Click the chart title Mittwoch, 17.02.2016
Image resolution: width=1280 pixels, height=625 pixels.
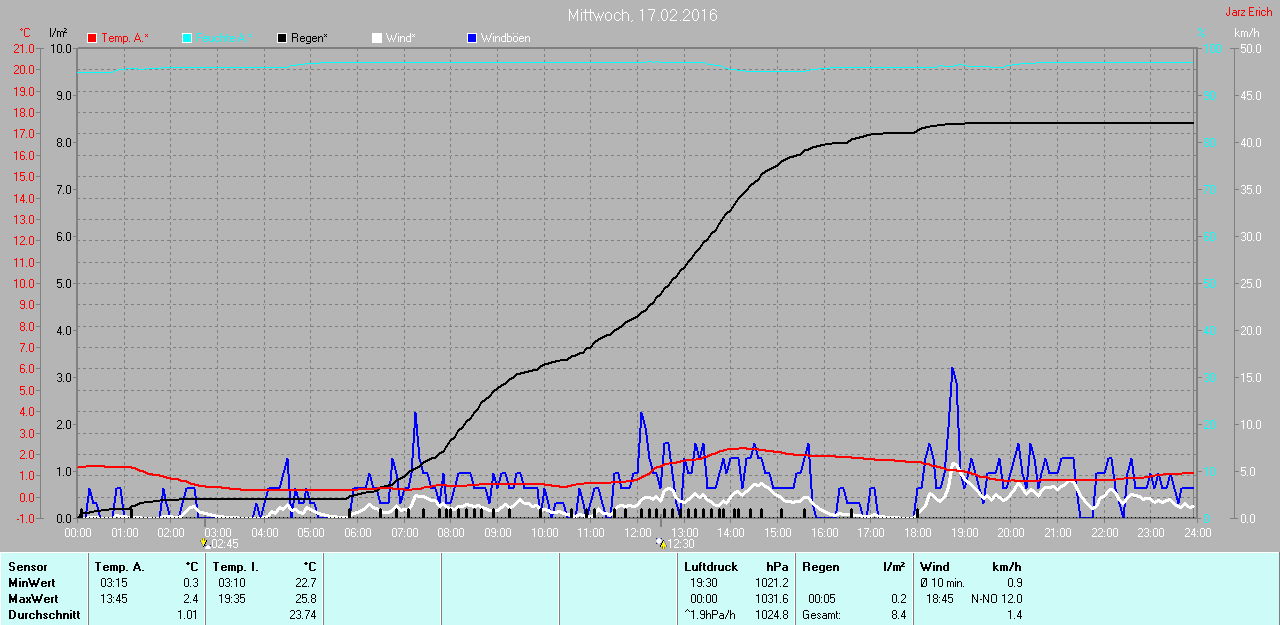pyautogui.click(x=642, y=15)
